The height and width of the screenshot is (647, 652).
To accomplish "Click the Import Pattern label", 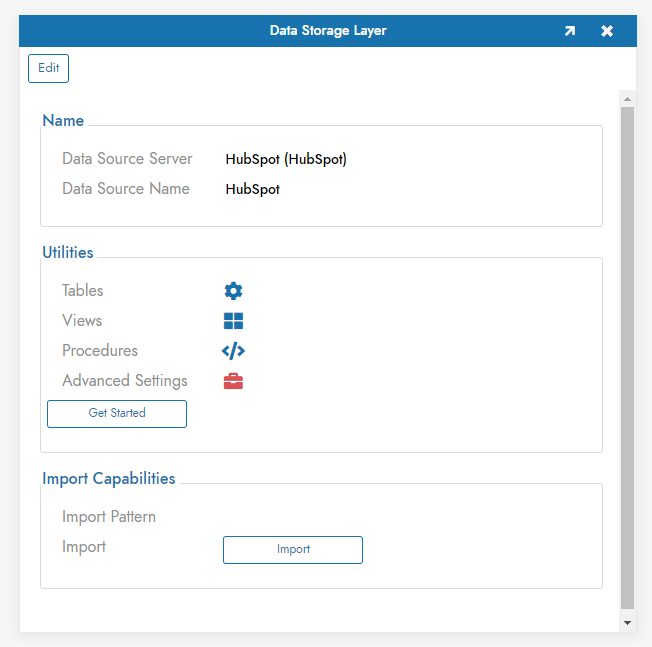I will point(109,517).
